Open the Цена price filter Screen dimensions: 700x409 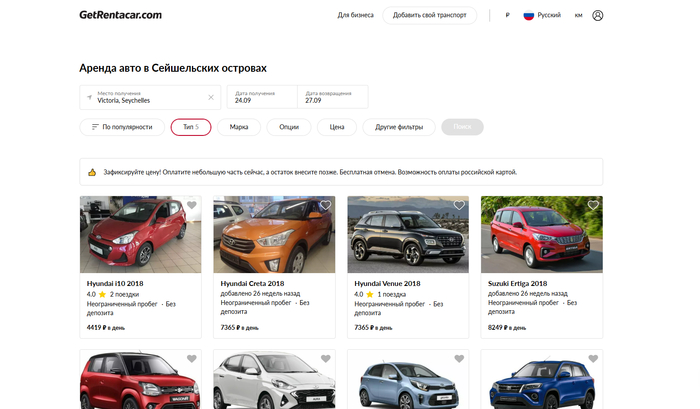pyautogui.click(x=337, y=127)
